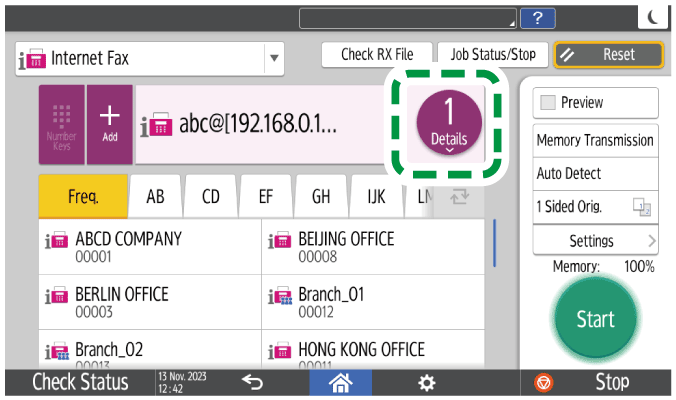This screenshot has height=400, width=676.
Task: Expand the 1 Details destination list
Action: 449,125
